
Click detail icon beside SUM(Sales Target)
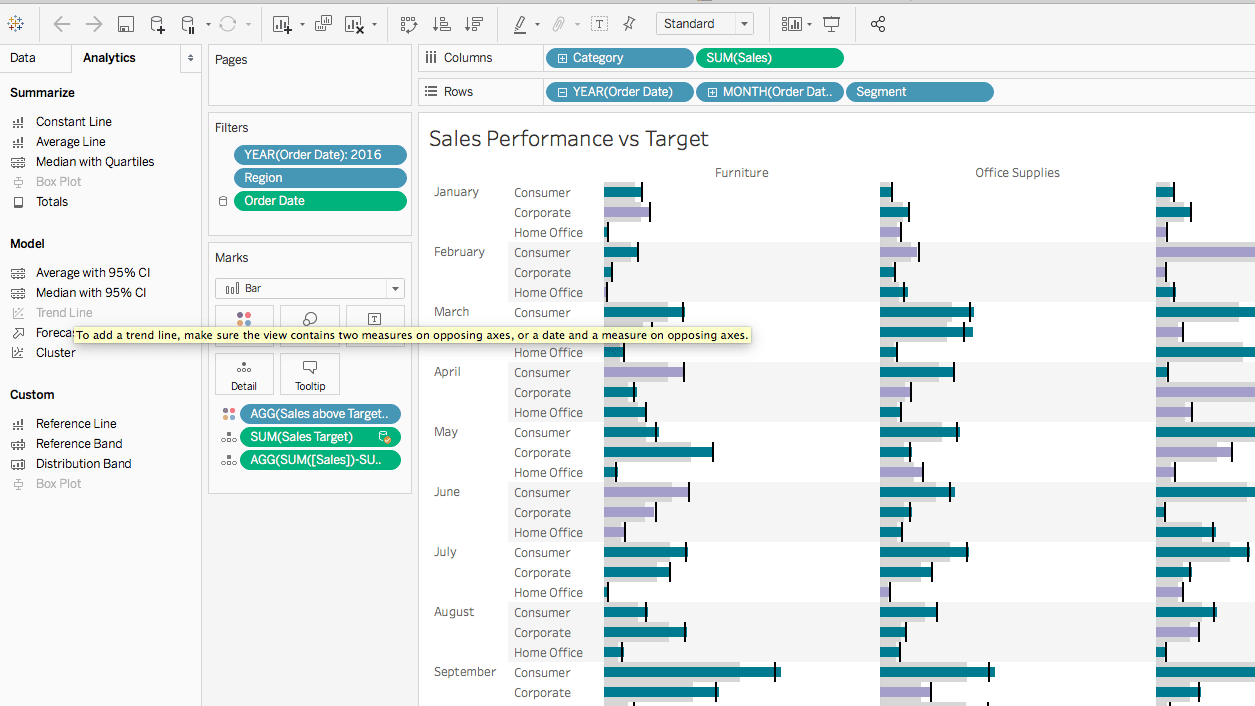(x=229, y=437)
